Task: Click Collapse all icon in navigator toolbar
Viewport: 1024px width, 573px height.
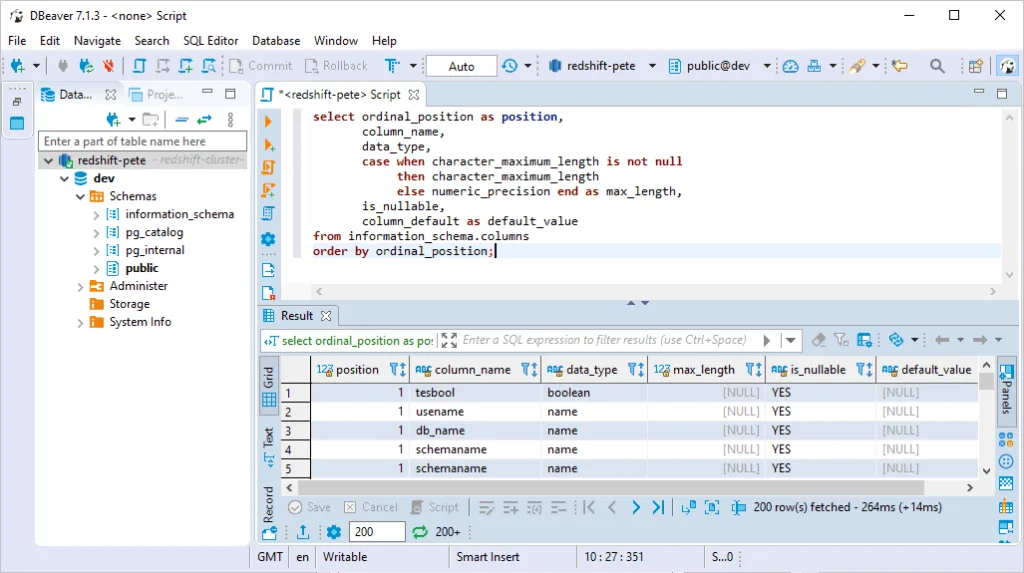Action: (x=182, y=120)
